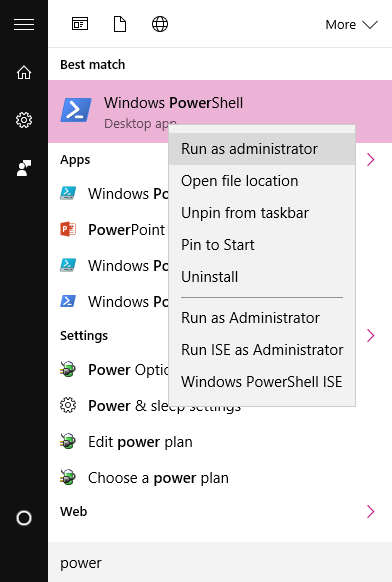Viewport: 392px width, 582px height.
Task: Choose Run as administrator (highlighted)
Action: point(262,149)
